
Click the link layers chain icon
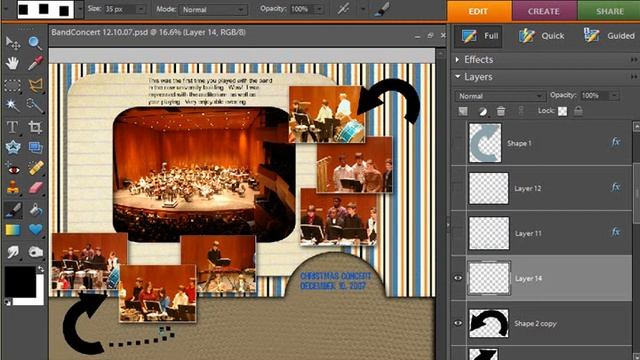tap(521, 111)
